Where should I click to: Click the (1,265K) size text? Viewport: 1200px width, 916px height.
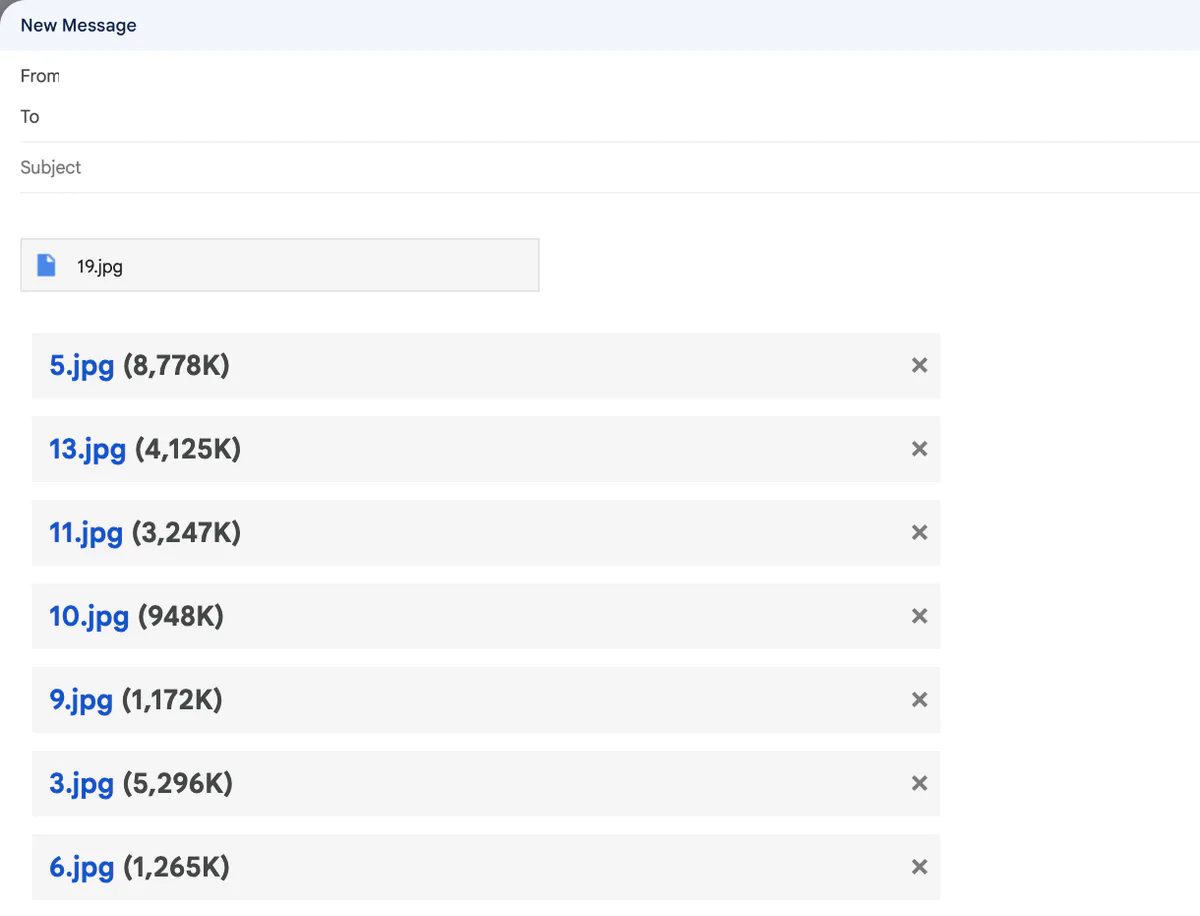click(x=176, y=867)
